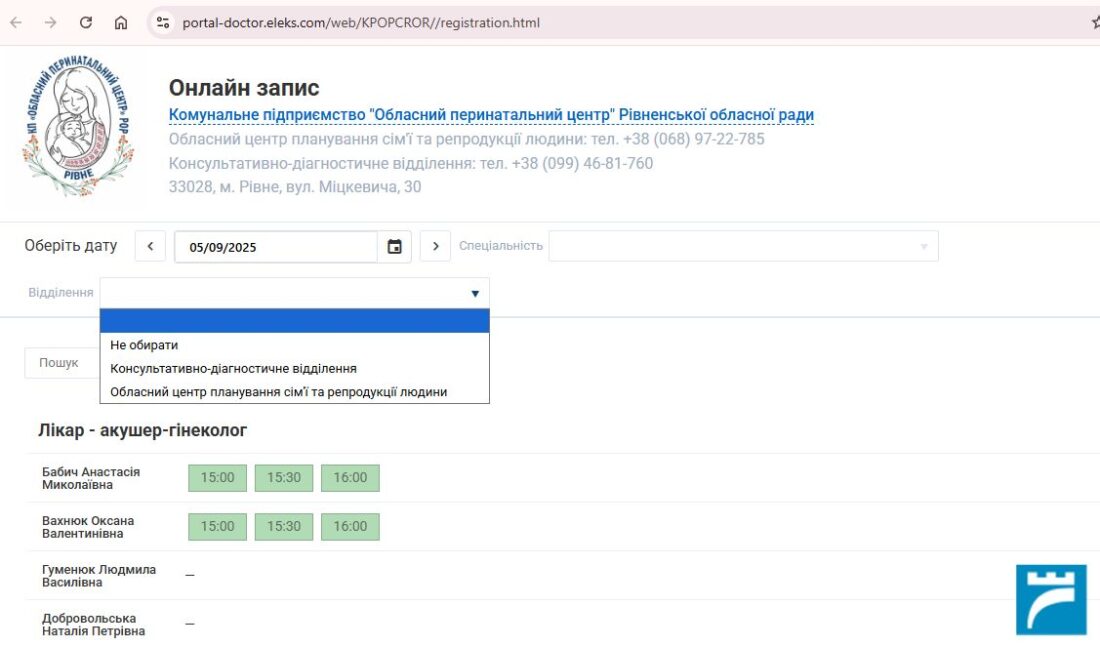This screenshot has width=1100, height=647.
Task: Go to next date
Action: click(435, 247)
